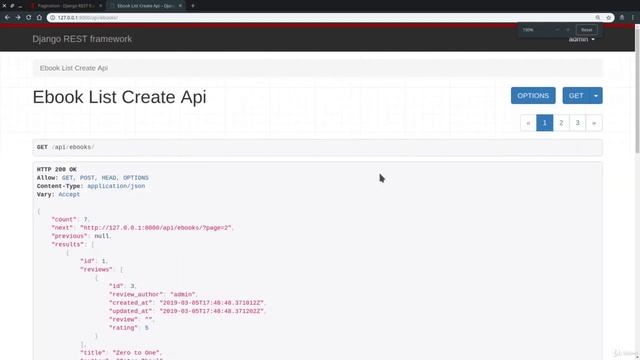Viewport: 640px width, 360px height.
Task: Click the "review_author": "admin" line
Action: tap(153, 294)
